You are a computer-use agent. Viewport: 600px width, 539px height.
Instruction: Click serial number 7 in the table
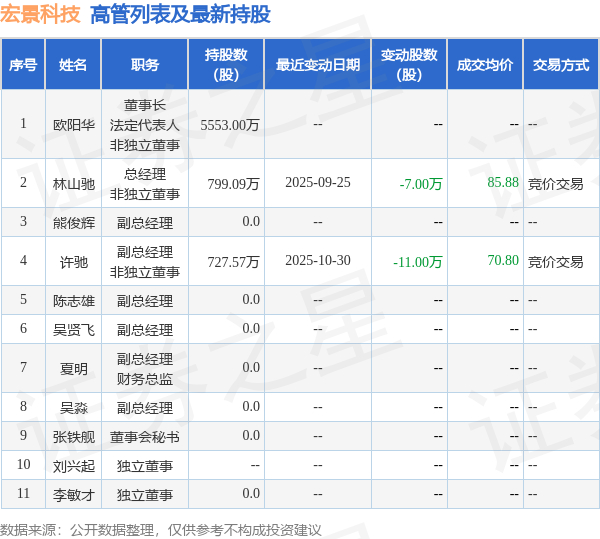(x=23, y=367)
